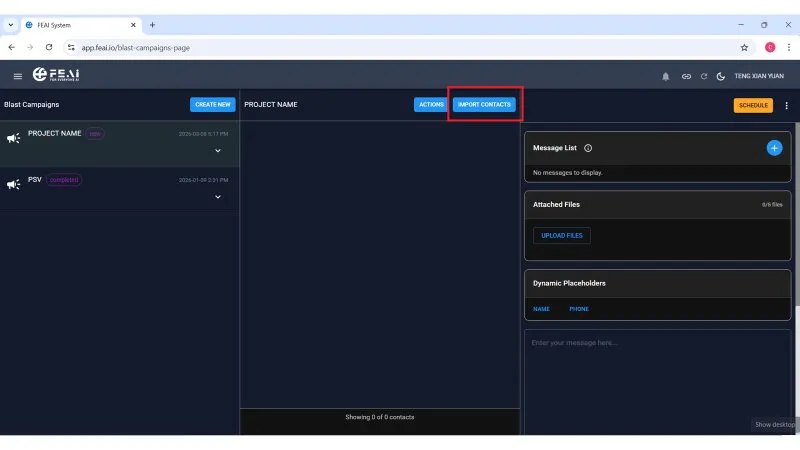This screenshot has width=800, height=450.
Task: Click the CREATE NEW button
Action: (x=213, y=105)
